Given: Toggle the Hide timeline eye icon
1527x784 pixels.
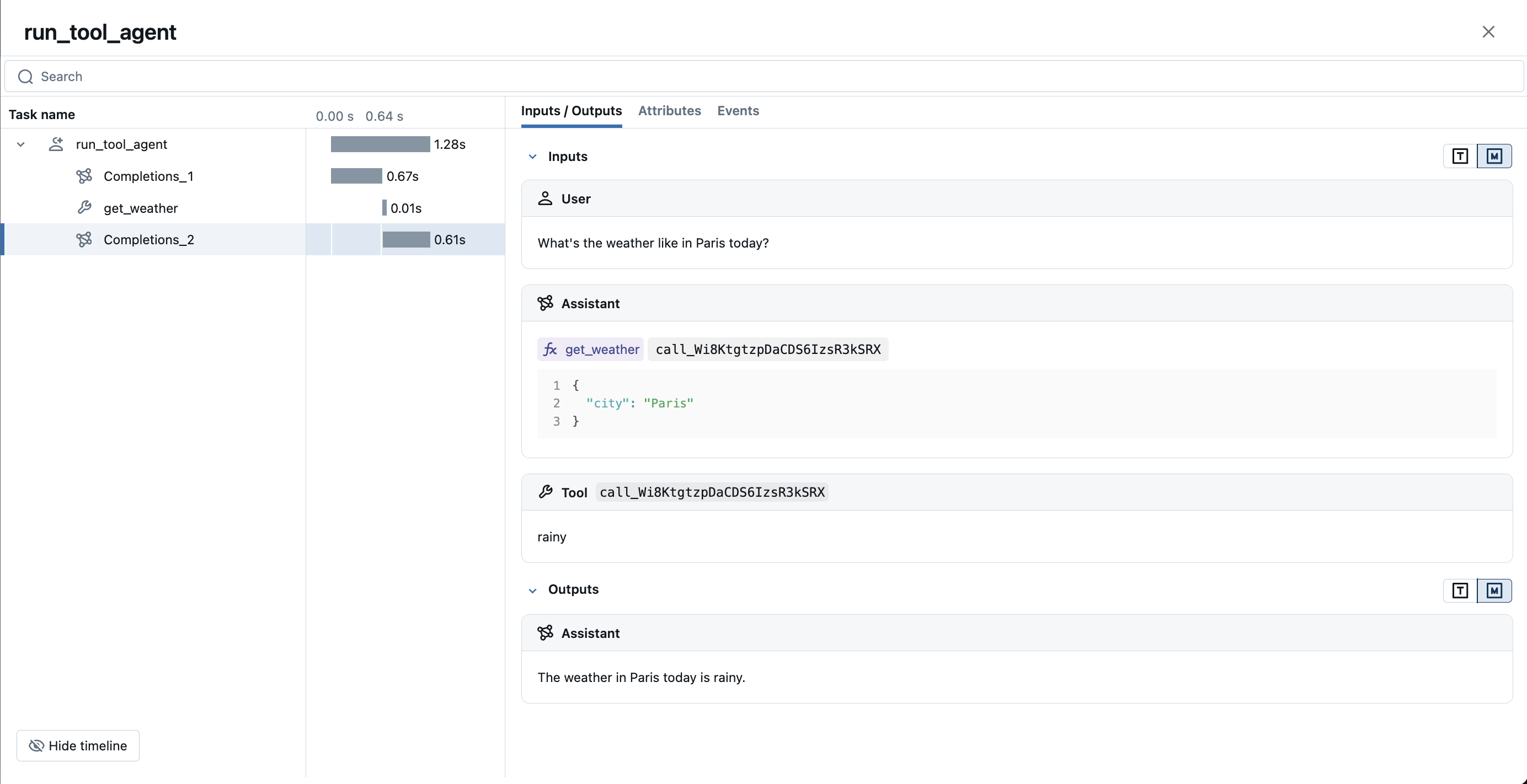Looking at the screenshot, I should click(36, 745).
